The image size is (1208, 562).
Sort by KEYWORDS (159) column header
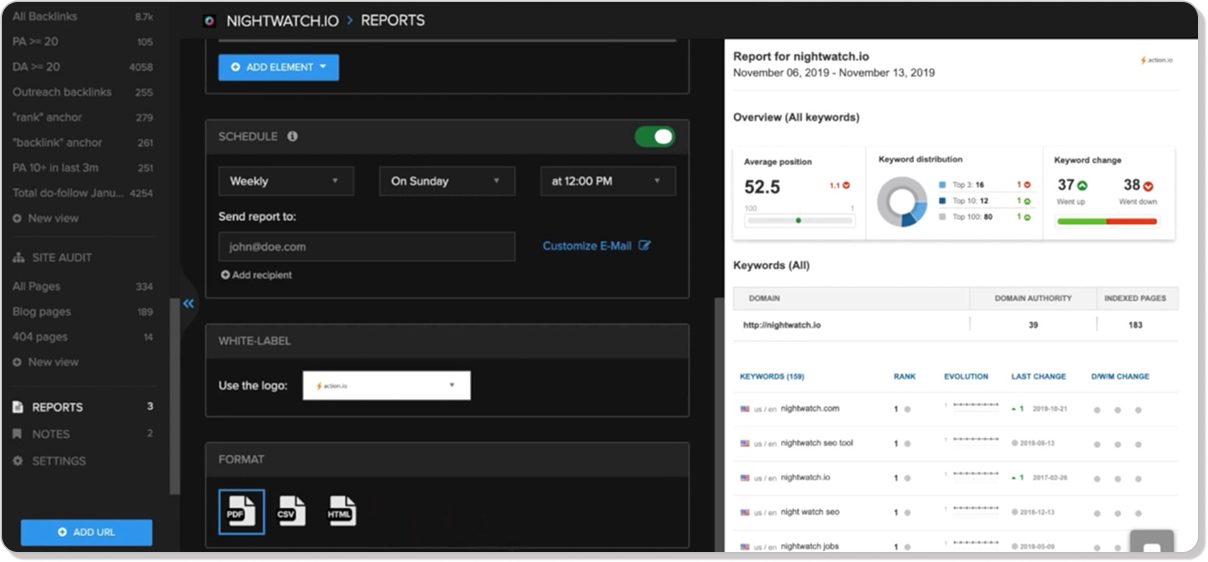pyautogui.click(x=772, y=377)
